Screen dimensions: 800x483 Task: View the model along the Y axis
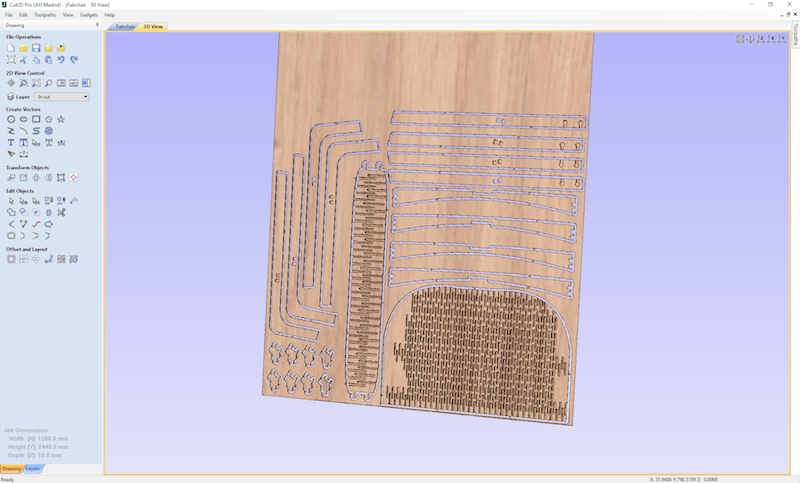(782, 39)
